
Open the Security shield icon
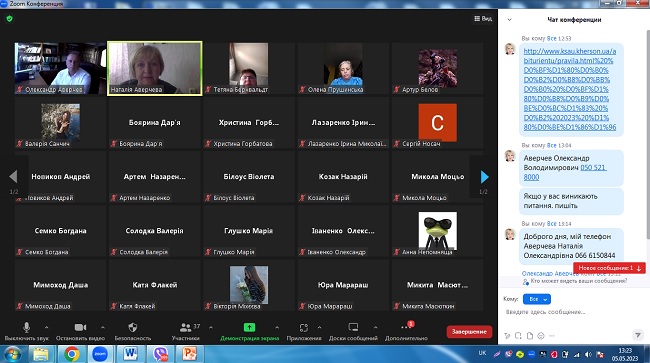coord(133,327)
